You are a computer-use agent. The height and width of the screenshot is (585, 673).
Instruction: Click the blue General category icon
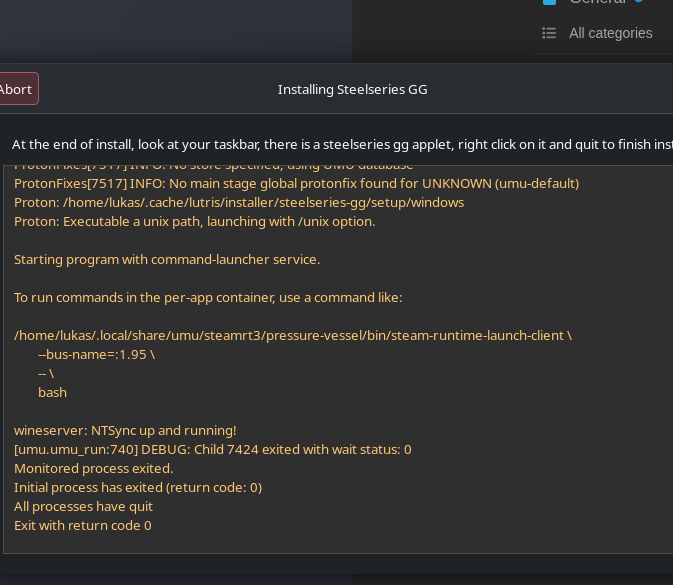[x=549, y=2]
